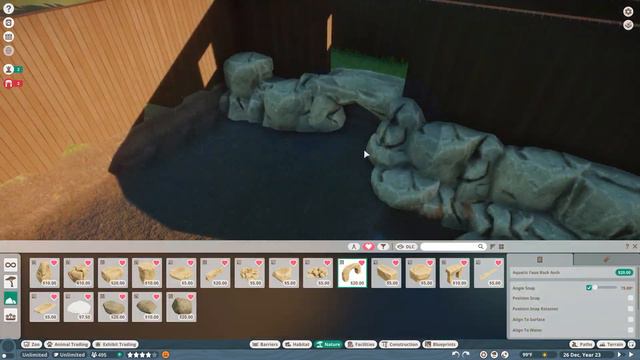Open the Exhibit Trading menu
Screen dimensions: 640x360
[116, 344]
